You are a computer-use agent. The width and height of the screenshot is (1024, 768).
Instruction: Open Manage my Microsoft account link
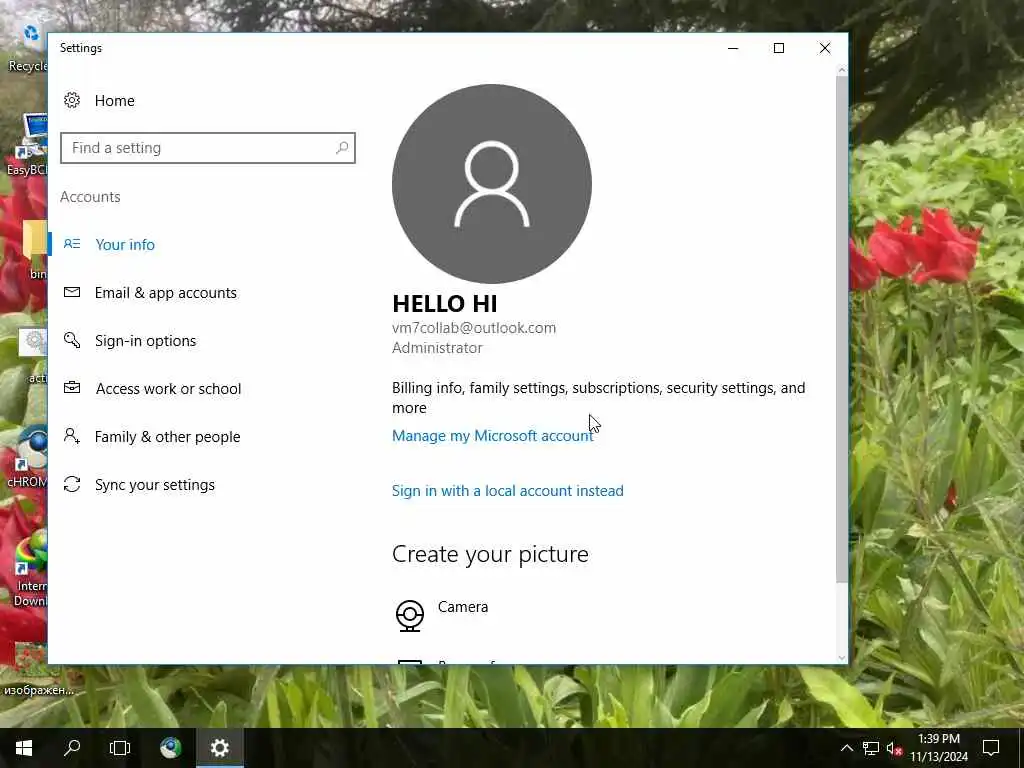point(492,436)
